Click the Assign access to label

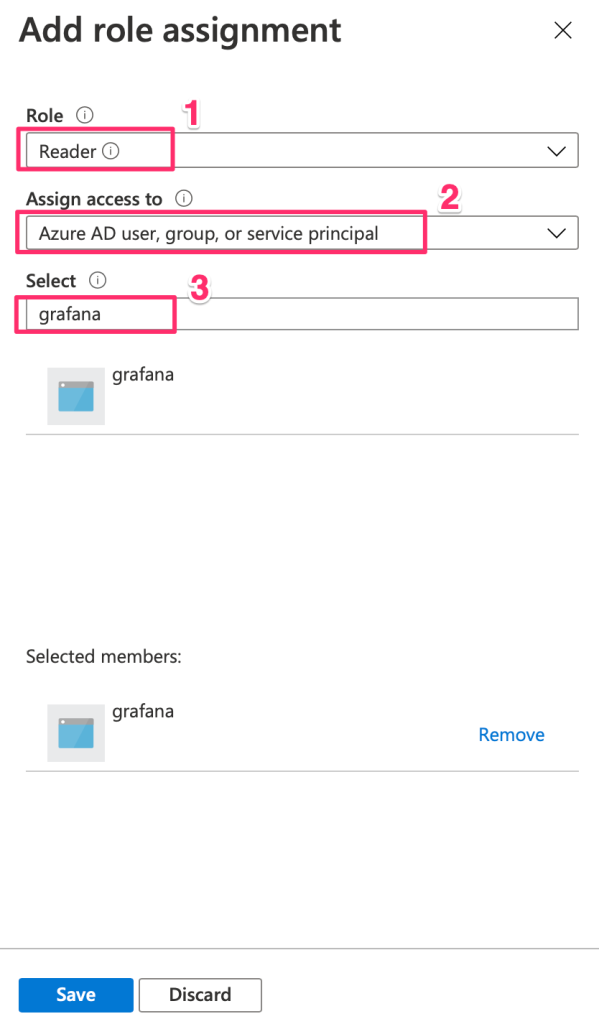[94, 199]
